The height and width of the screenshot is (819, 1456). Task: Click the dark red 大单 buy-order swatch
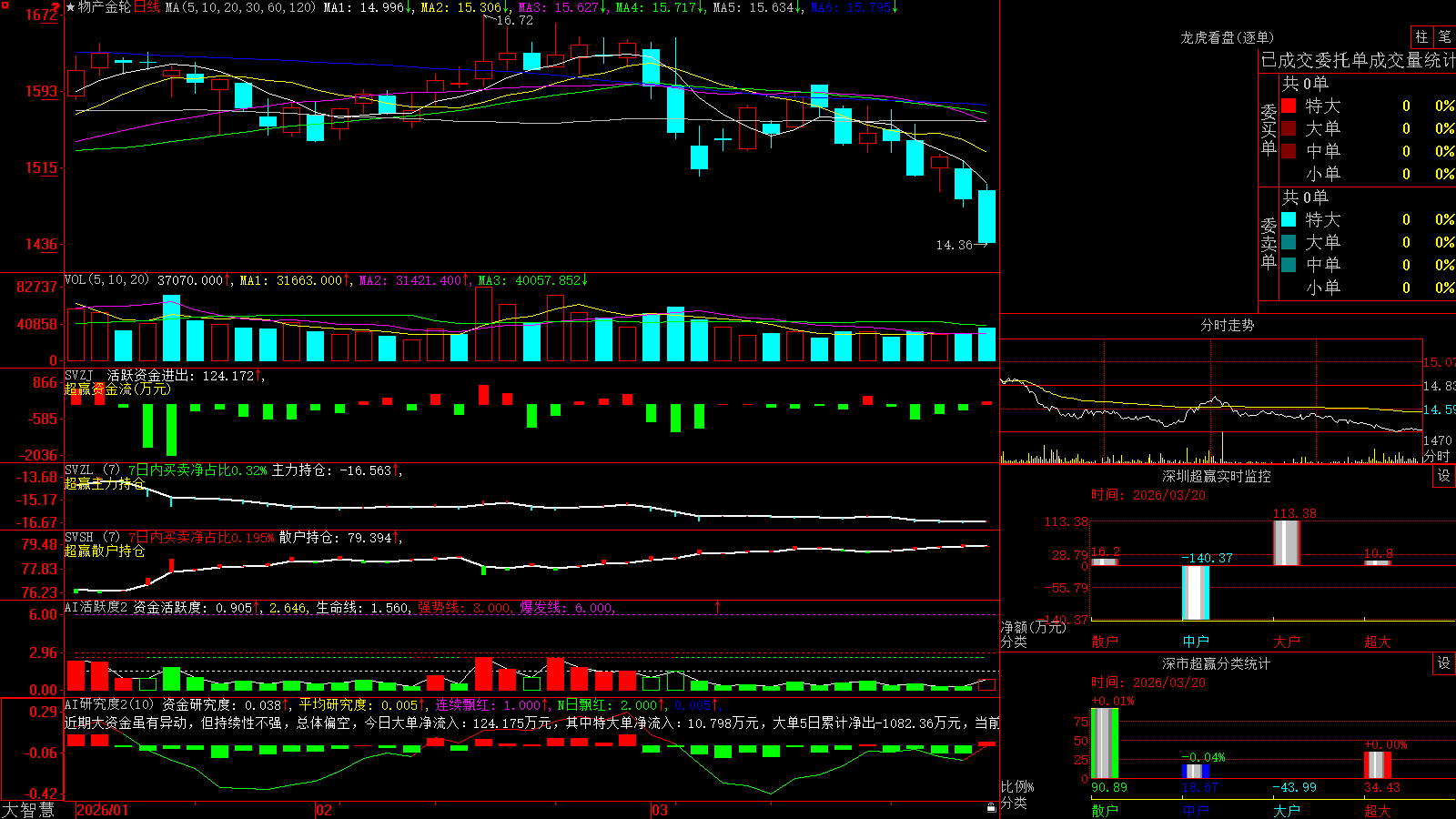(x=1289, y=128)
